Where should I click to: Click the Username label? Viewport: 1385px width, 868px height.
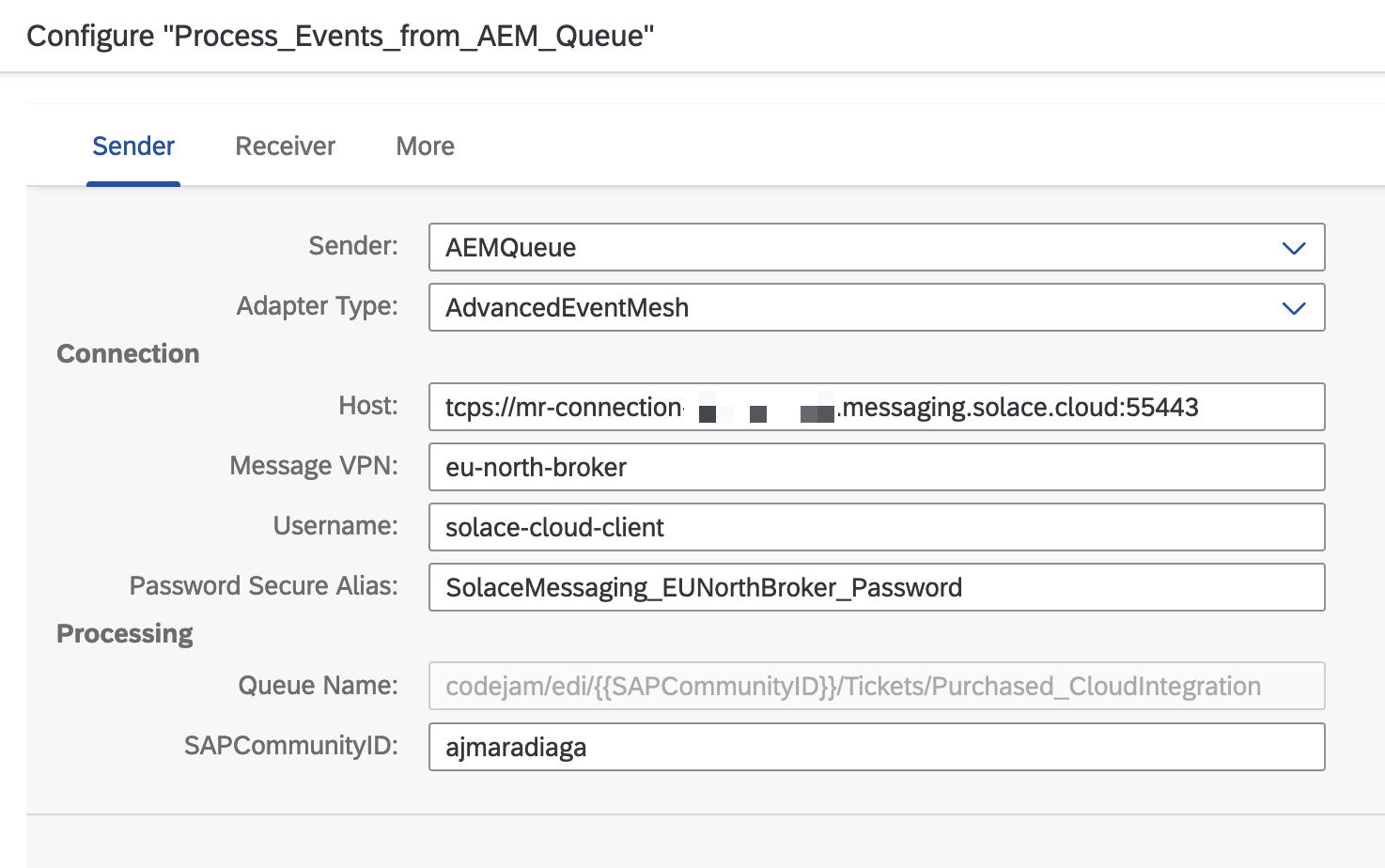tap(335, 525)
